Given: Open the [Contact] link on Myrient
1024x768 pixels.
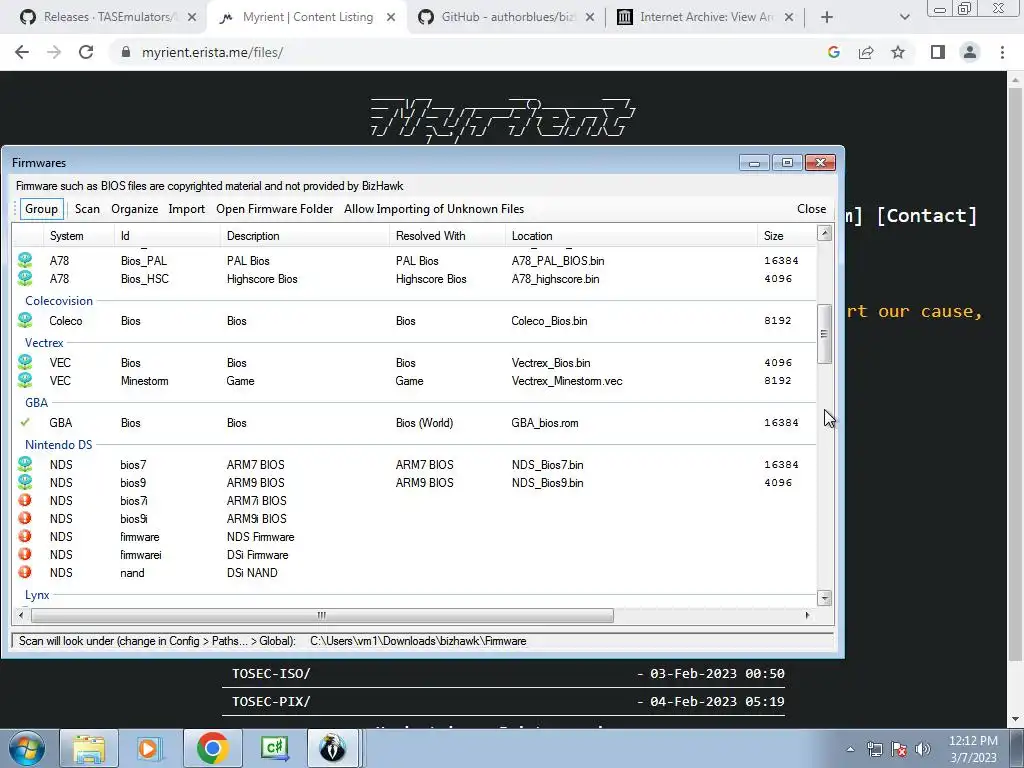Looking at the screenshot, I should pos(927,216).
